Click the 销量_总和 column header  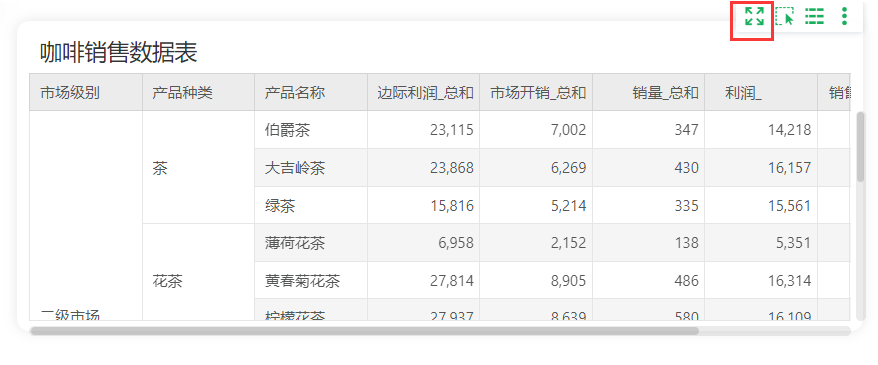pos(648,92)
